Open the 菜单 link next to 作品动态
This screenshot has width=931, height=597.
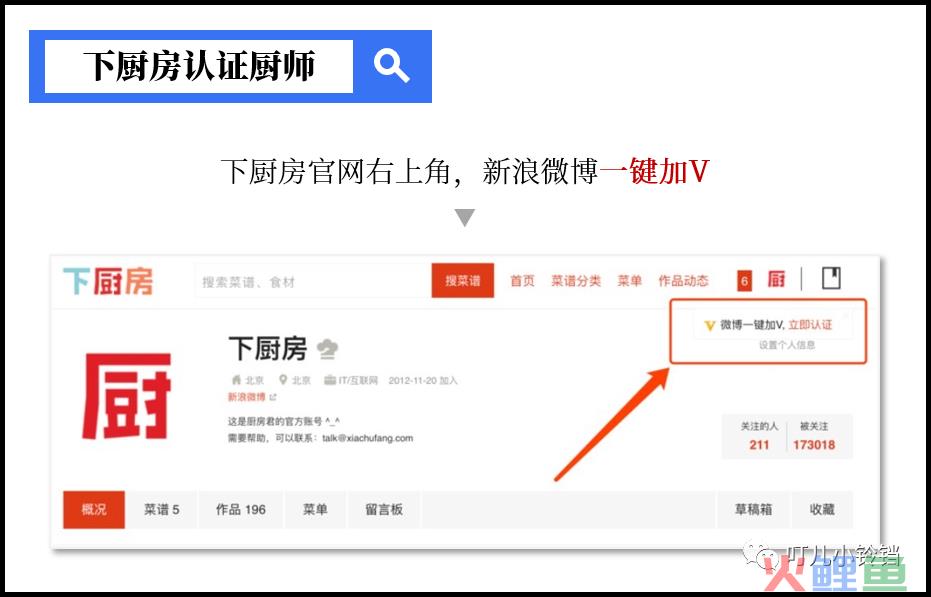629,281
